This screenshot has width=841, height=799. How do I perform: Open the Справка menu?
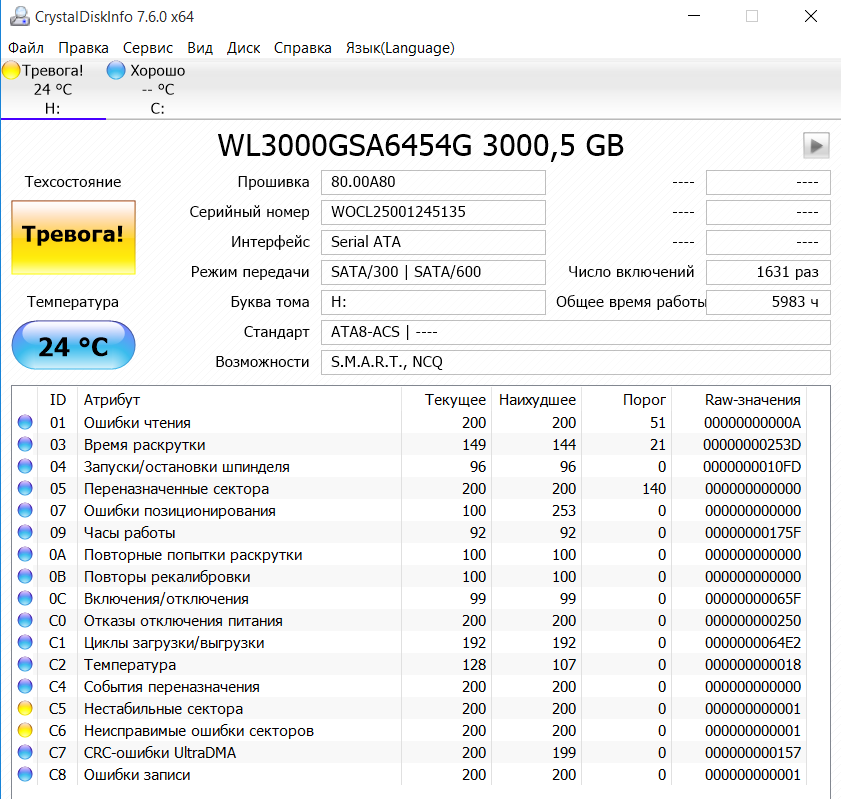pyautogui.click(x=303, y=48)
